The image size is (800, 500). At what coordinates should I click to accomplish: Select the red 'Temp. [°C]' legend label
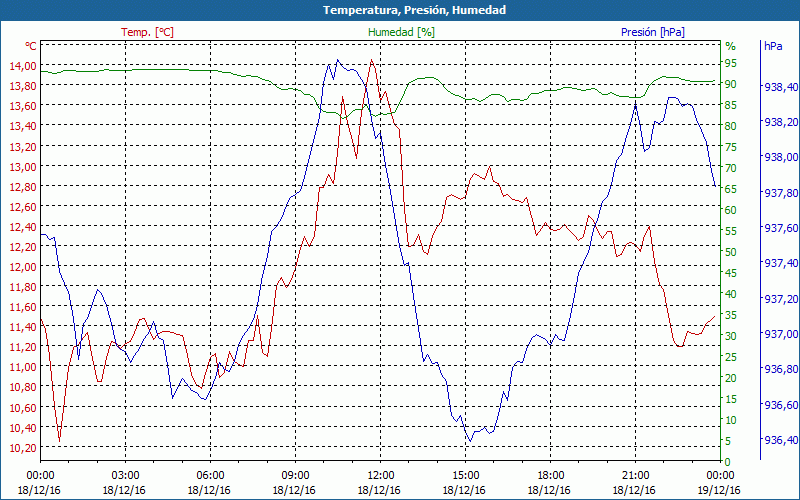[147, 32]
